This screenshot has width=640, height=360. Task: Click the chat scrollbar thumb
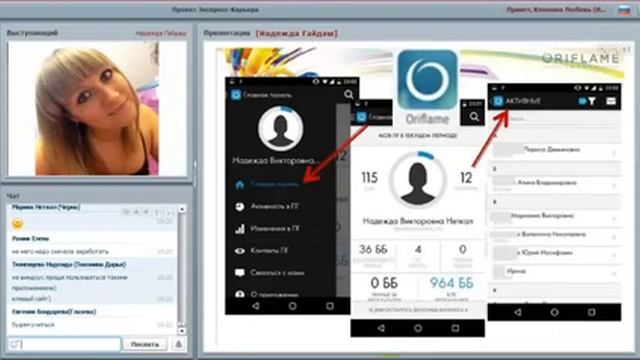(182, 269)
